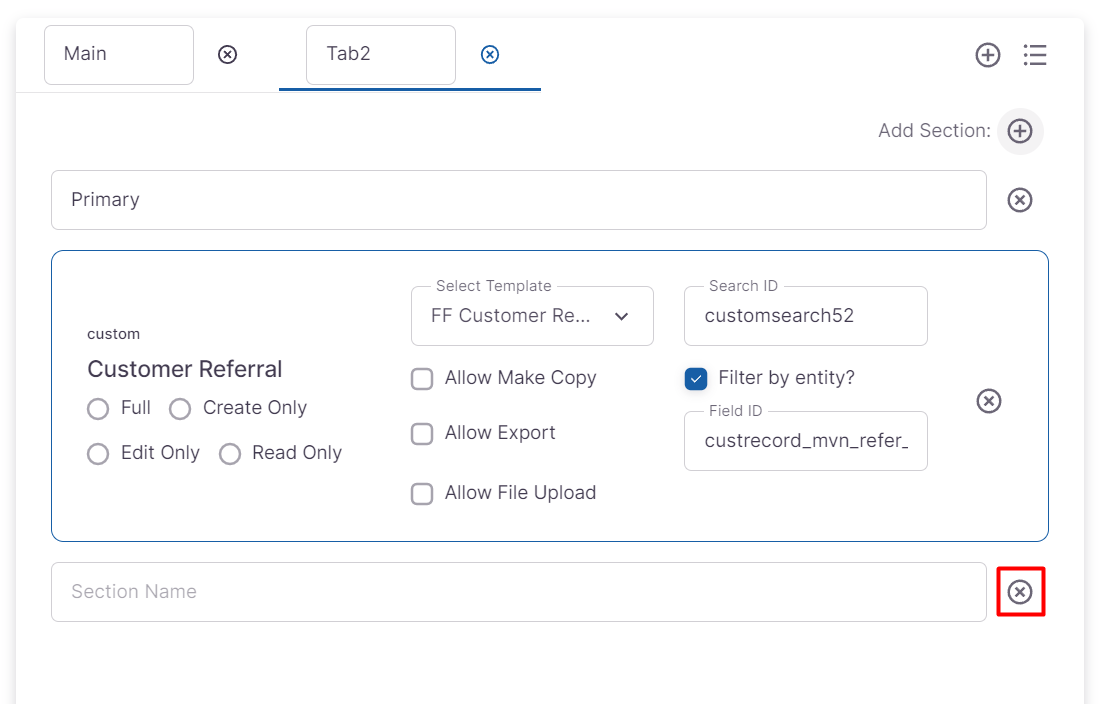Click the Search ID input field
Viewport: 1102px width, 704px height.
tap(805, 316)
